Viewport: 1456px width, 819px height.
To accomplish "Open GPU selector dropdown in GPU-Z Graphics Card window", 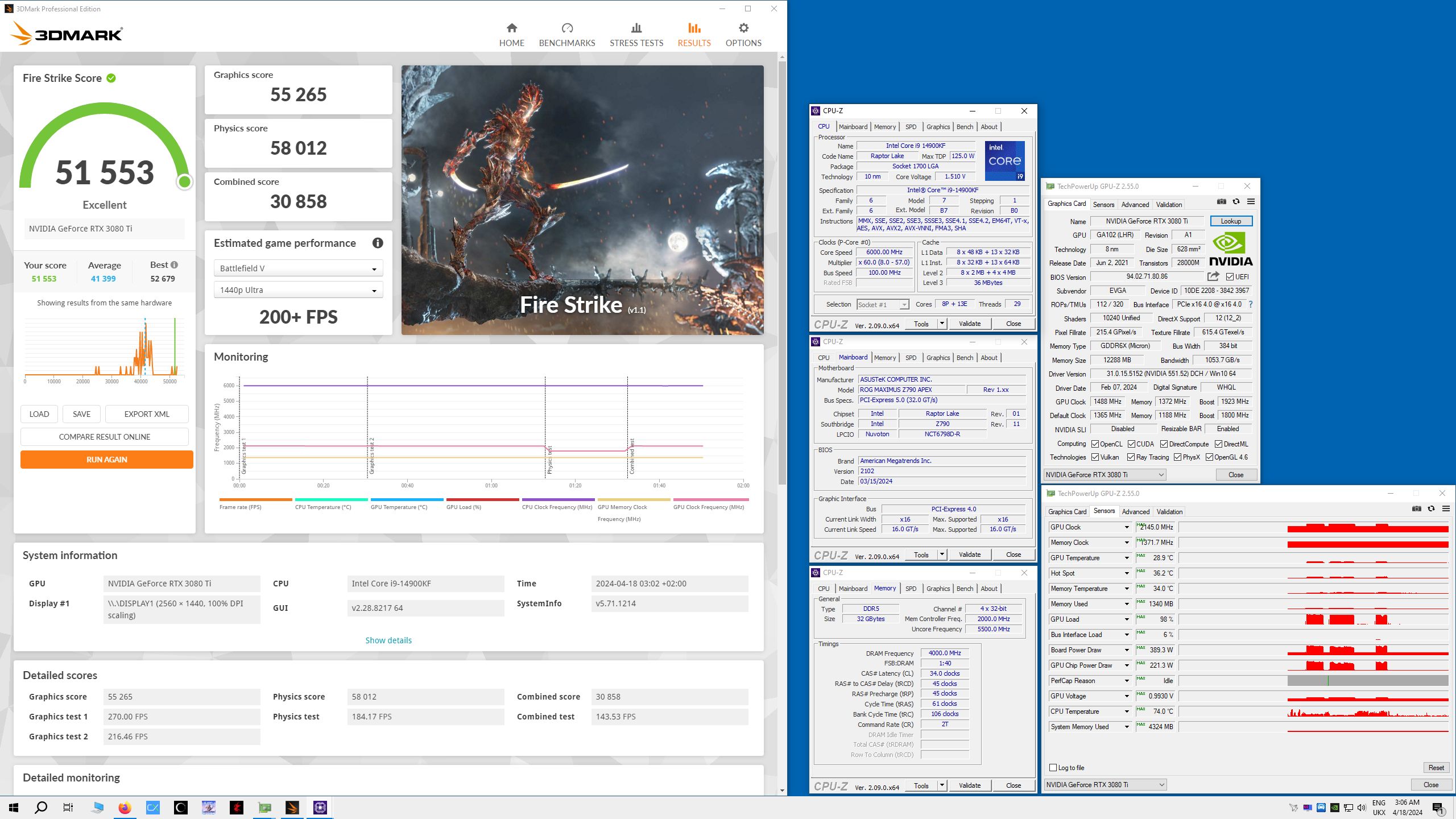I will pos(1105,475).
